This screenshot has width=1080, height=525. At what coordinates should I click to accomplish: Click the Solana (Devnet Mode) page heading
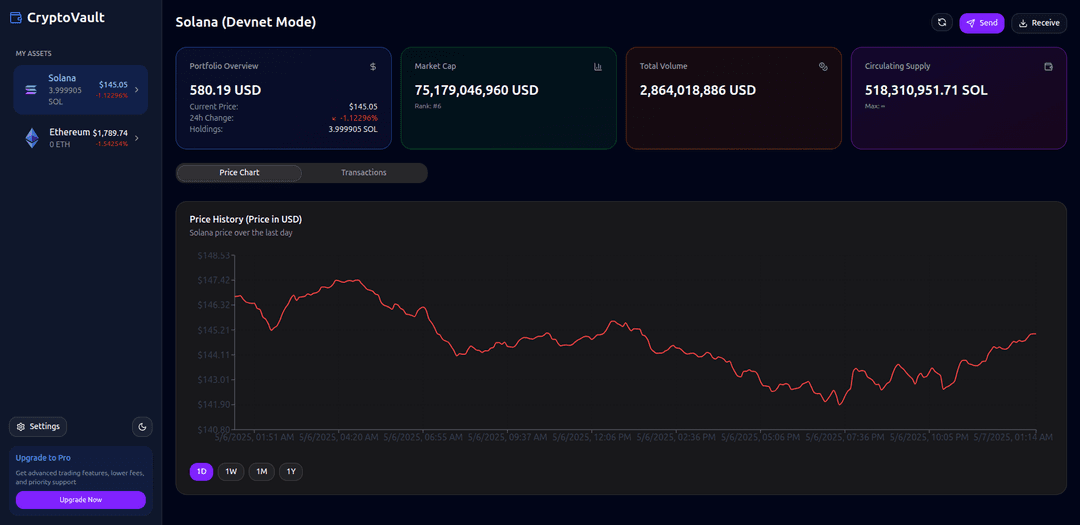246,22
